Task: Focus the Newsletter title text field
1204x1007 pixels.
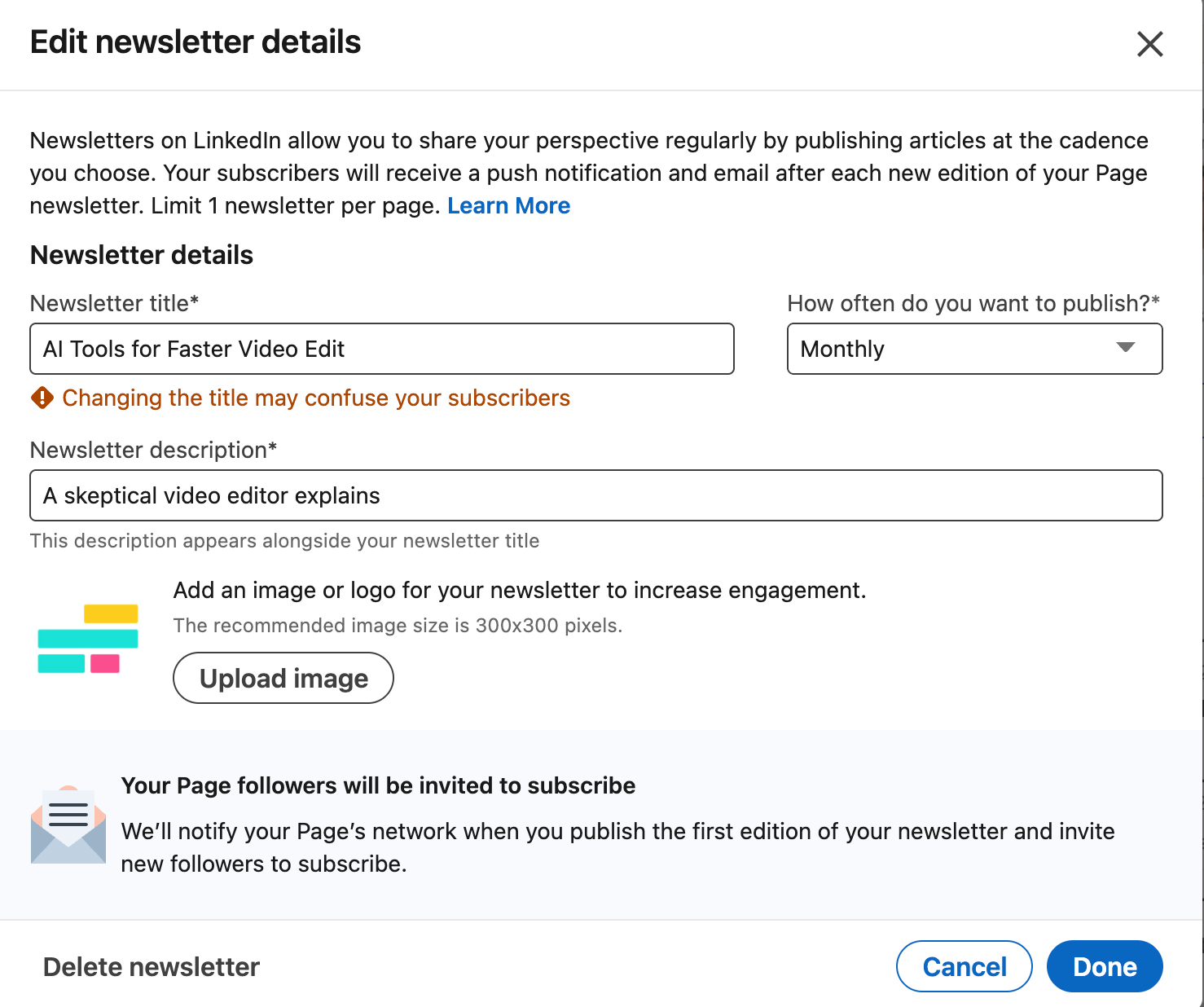Action: (x=381, y=349)
